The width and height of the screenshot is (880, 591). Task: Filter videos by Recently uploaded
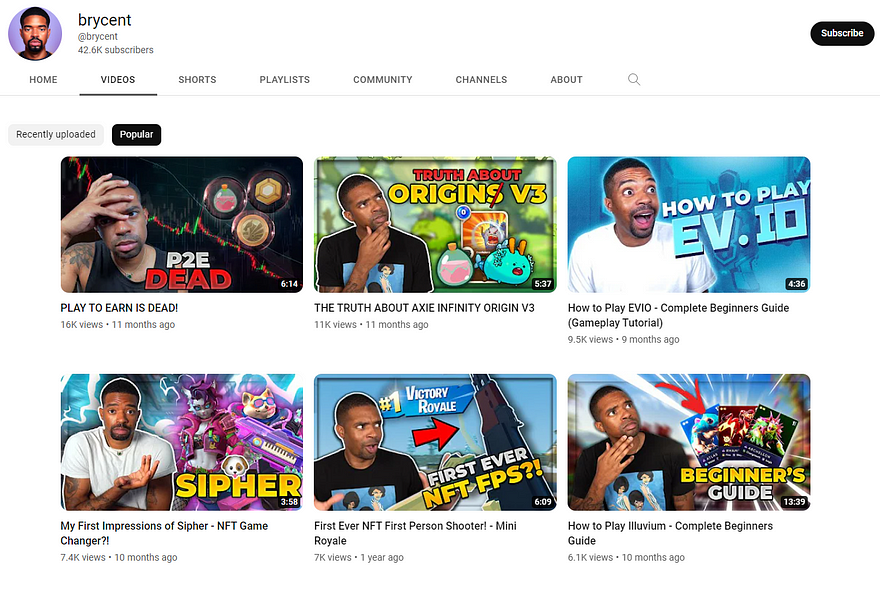pyautogui.click(x=56, y=135)
